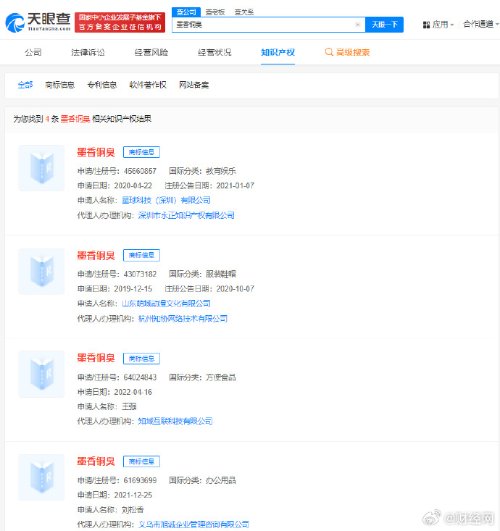Click the magnifier icon of 高级搜索
Viewport: 500px width, 531px height.
coord(329,52)
